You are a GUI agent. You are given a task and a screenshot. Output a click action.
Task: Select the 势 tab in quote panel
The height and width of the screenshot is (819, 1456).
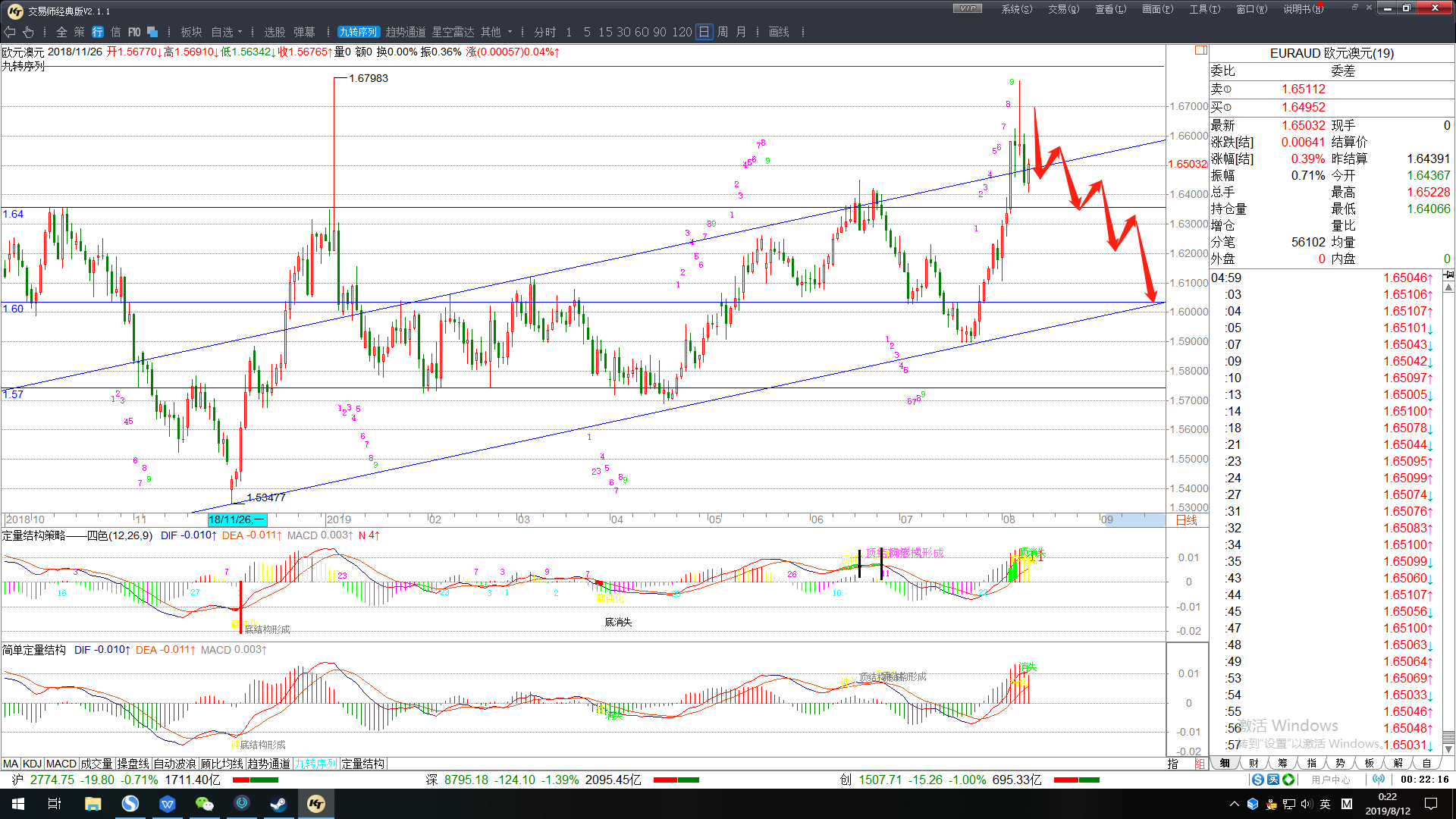click(x=1340, y=763)
